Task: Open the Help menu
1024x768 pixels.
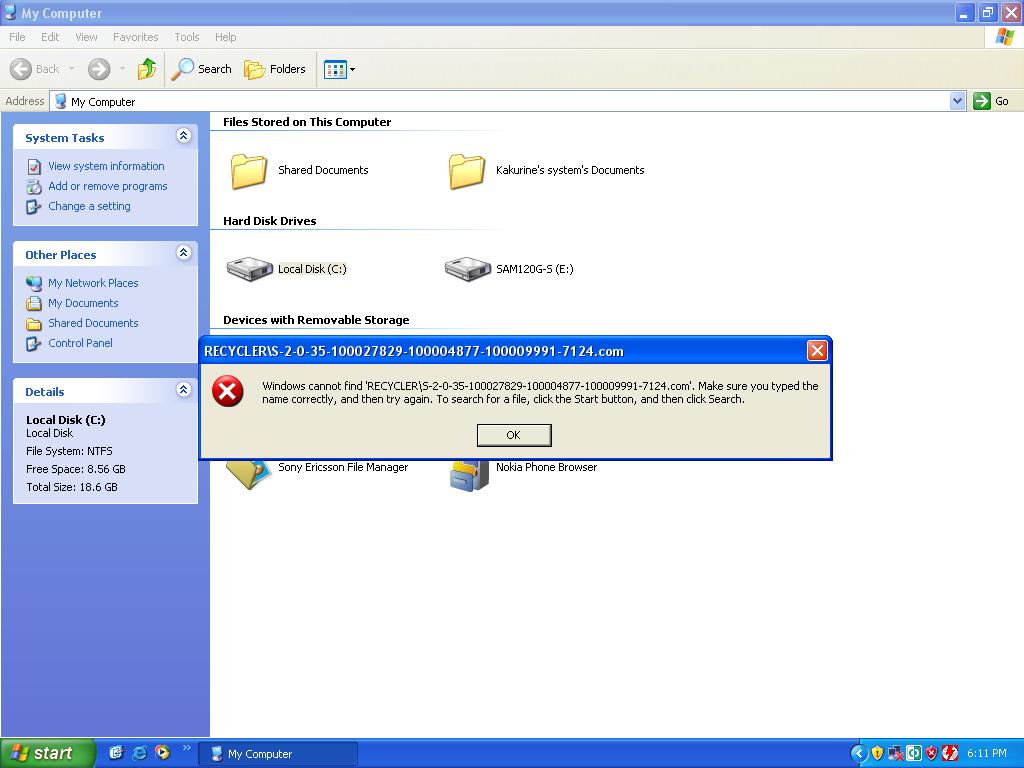Action: coord(225,37)
